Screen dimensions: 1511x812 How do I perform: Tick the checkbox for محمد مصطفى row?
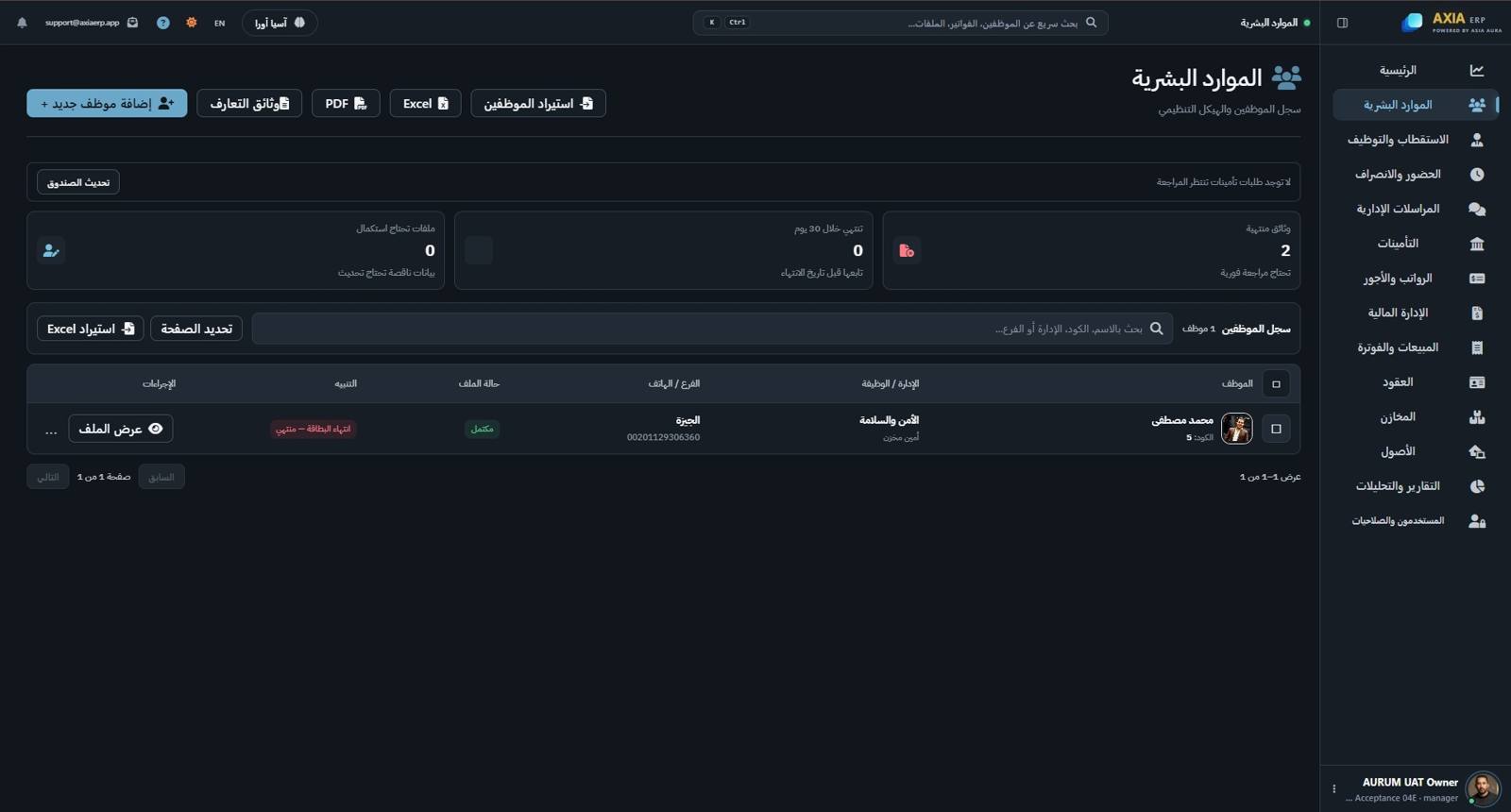click(x=1276, y=429)
